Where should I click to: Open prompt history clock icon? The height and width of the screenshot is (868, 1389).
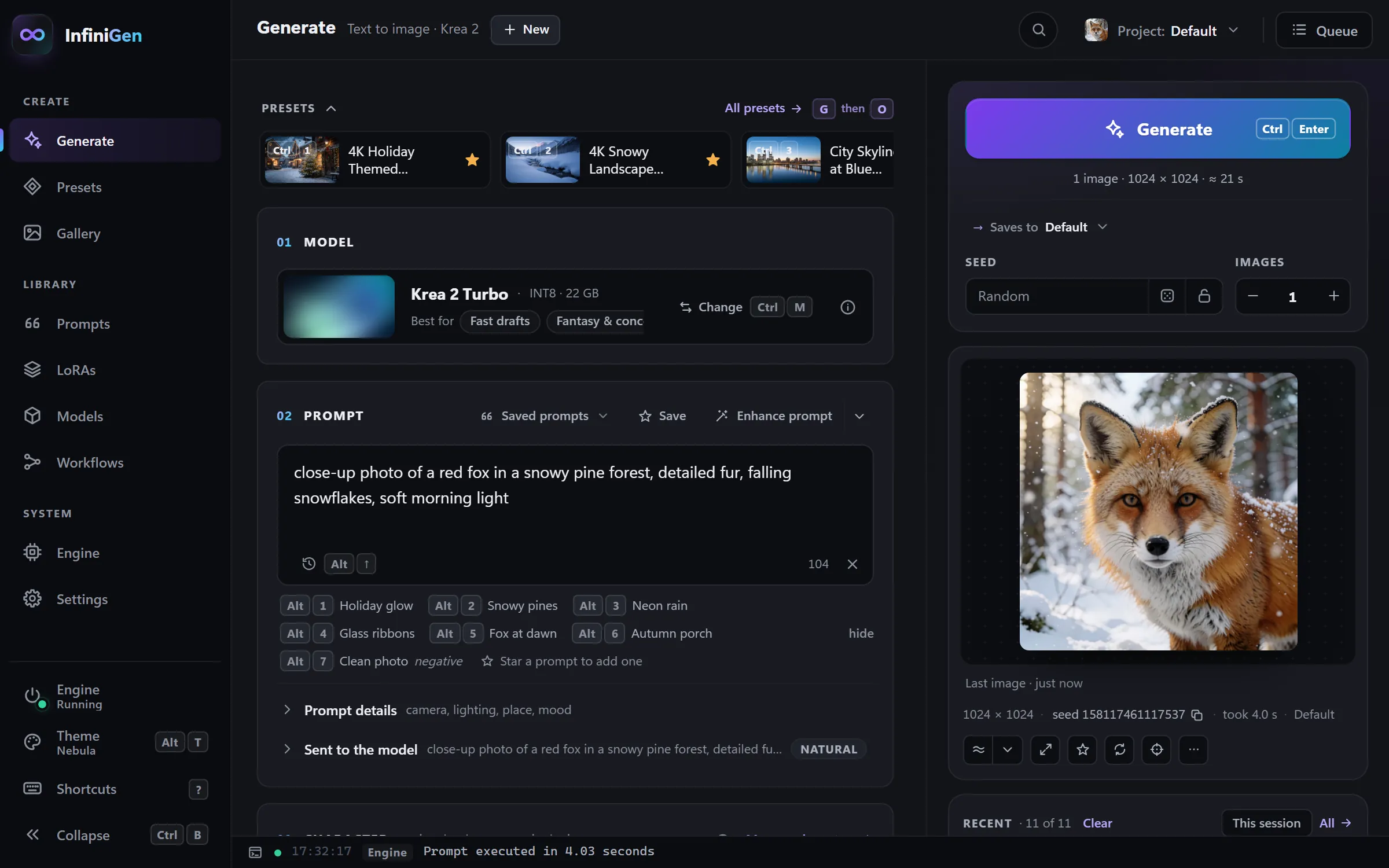(308, 564)
